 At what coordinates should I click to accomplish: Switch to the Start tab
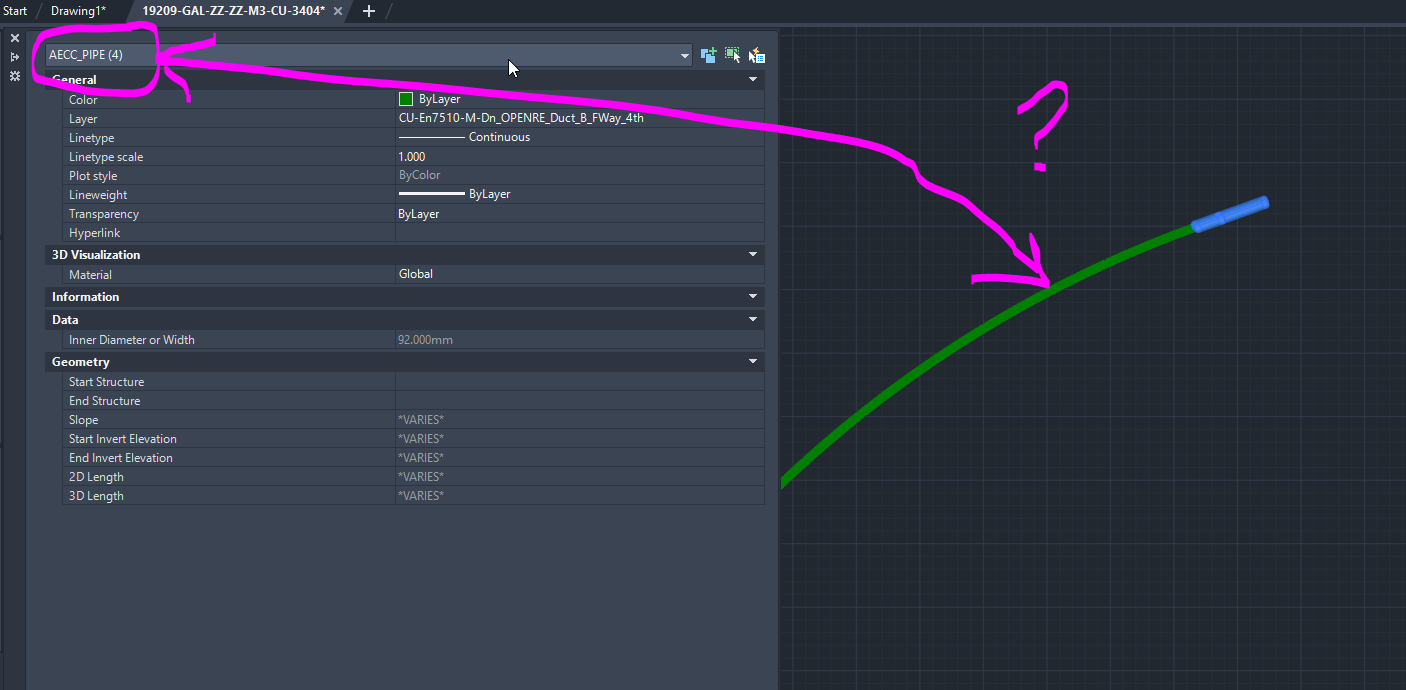click(x=16, y=12)
